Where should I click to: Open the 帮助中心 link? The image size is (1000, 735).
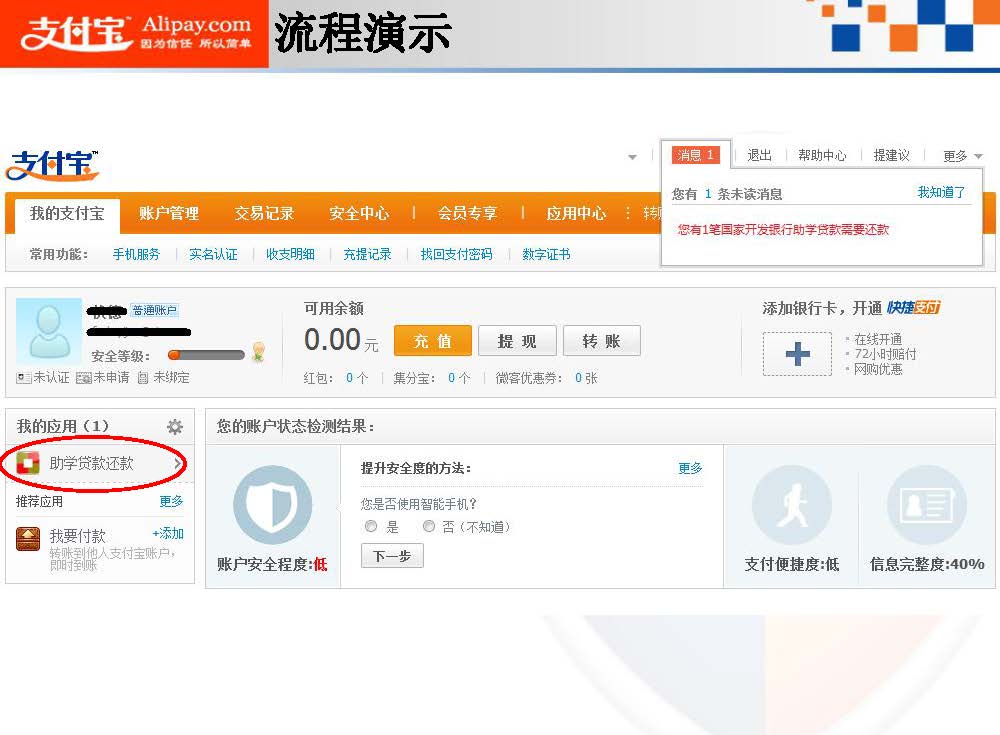[822, 155]
